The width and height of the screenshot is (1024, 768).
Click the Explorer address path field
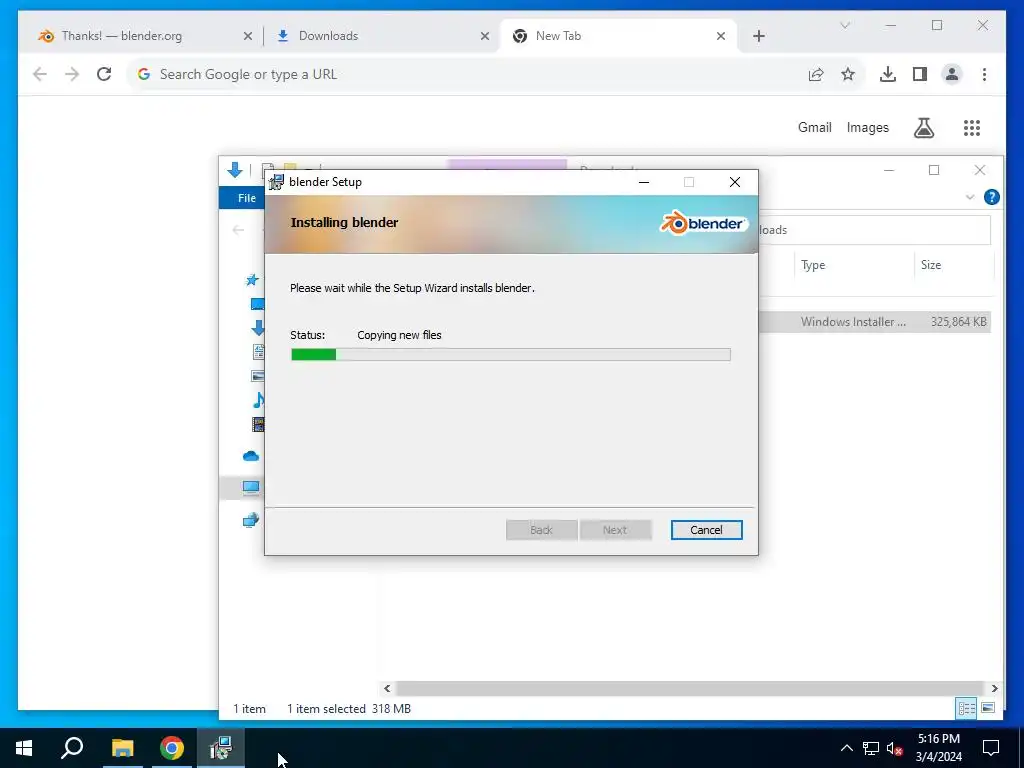(875, 230)
